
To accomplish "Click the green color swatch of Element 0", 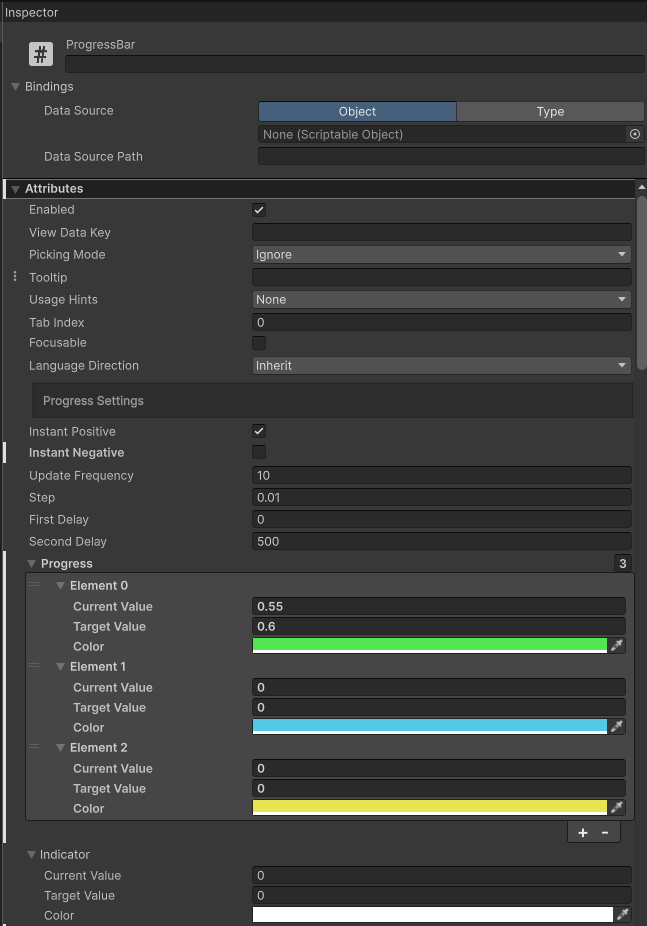I will coord(430,646).
